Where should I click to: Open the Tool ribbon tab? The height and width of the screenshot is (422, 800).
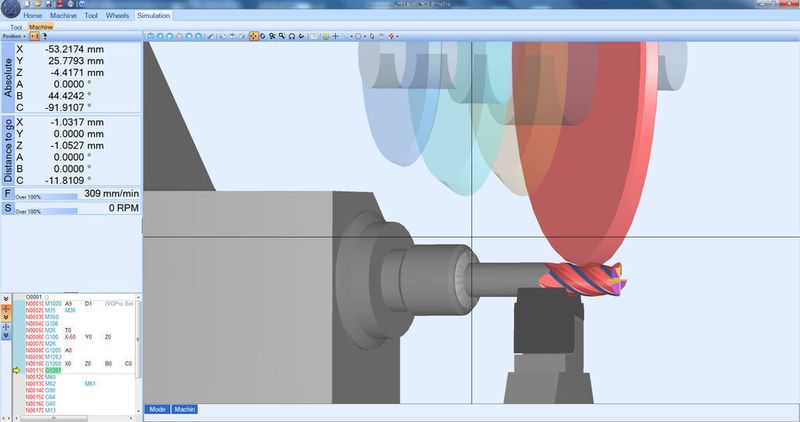coord(91,15)
